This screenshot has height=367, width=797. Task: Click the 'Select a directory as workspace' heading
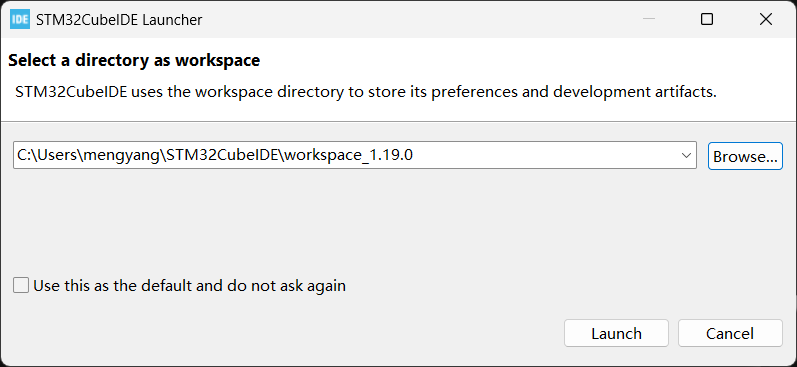pos(134,60)
